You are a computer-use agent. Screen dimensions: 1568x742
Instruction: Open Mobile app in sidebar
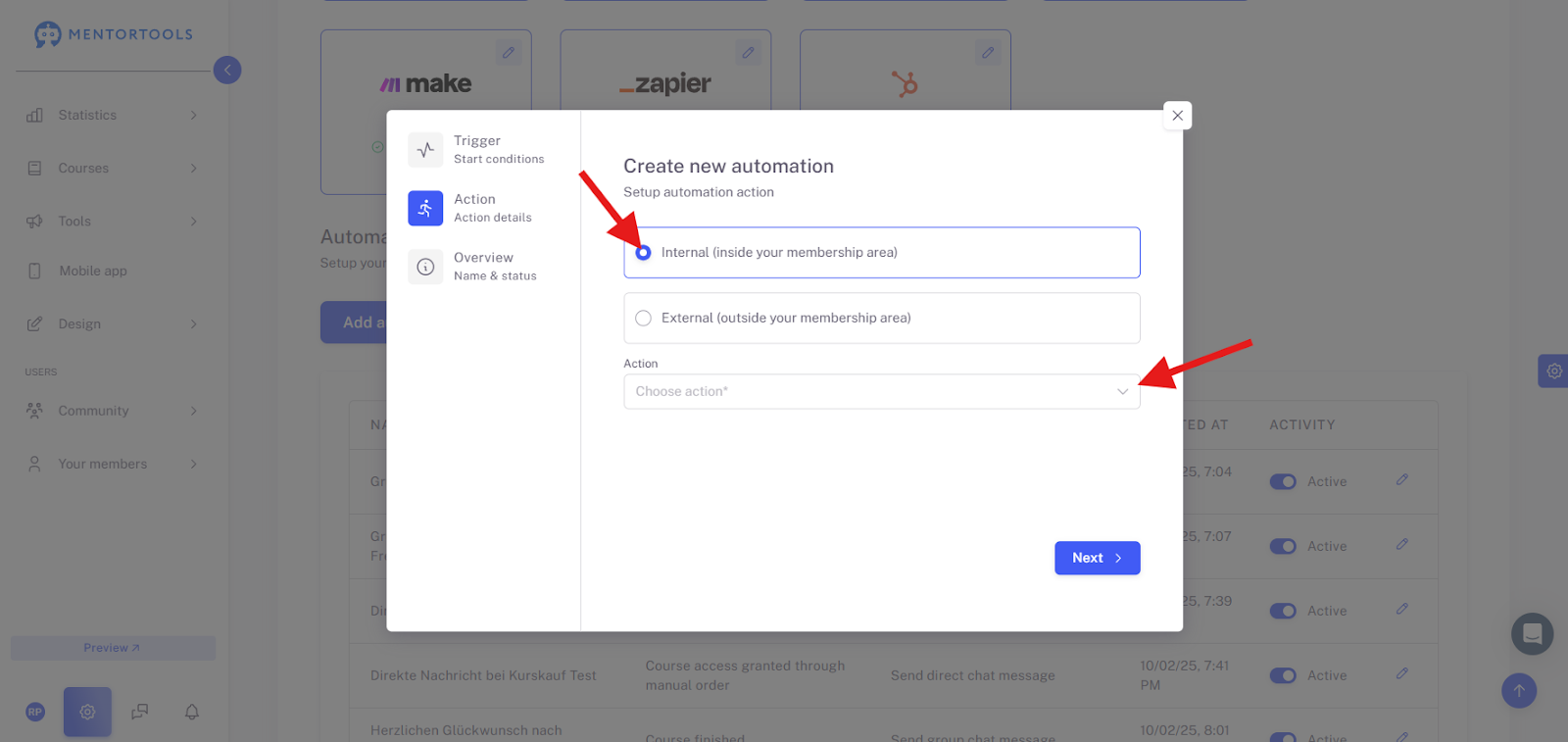point(93,271)
